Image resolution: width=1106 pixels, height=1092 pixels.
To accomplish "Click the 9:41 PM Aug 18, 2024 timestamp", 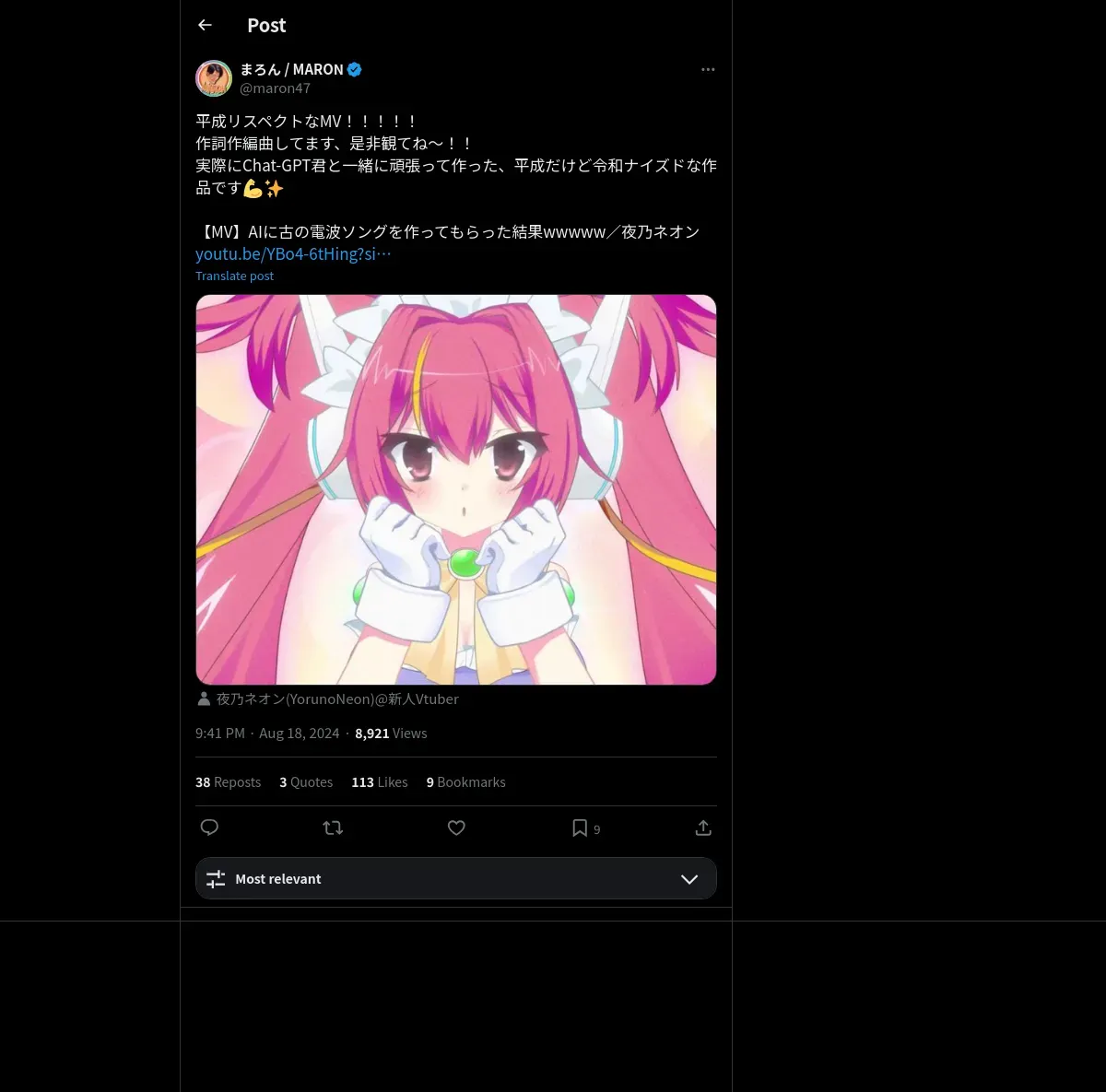I will point(267,734).
